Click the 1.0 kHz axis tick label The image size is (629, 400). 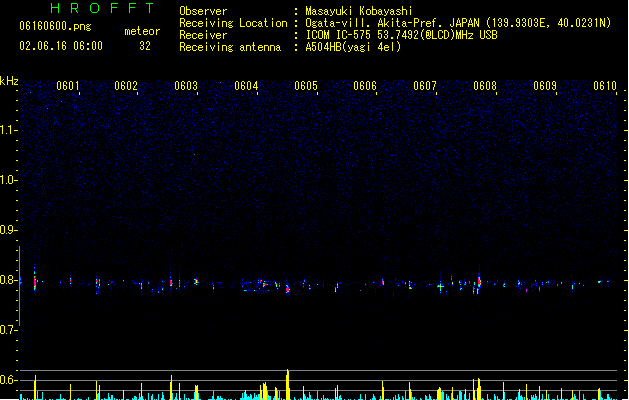pyautogui.click(x=8, y=180)
